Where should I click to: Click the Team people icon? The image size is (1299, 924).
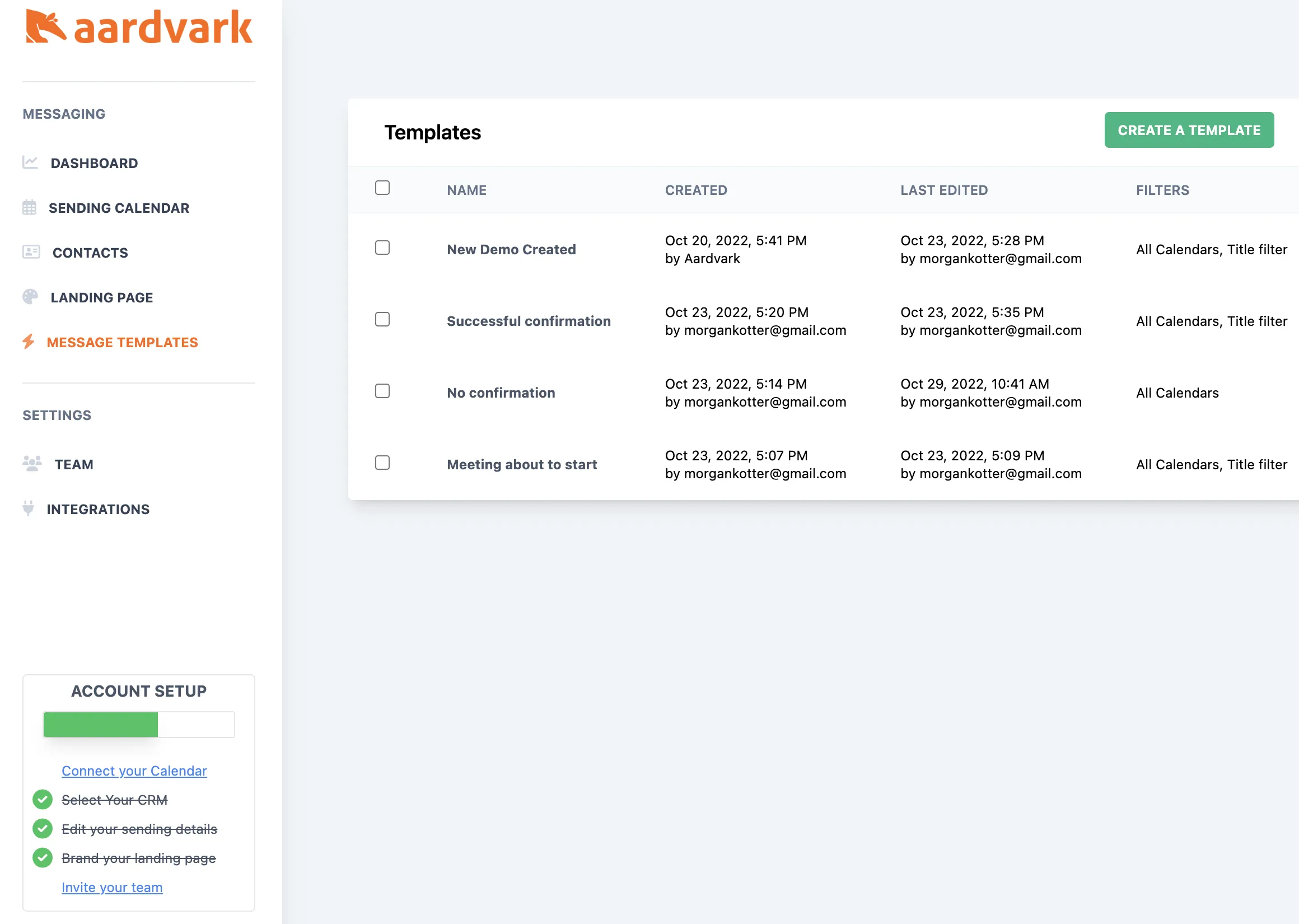pyautogui.click(x=32, y=464)
